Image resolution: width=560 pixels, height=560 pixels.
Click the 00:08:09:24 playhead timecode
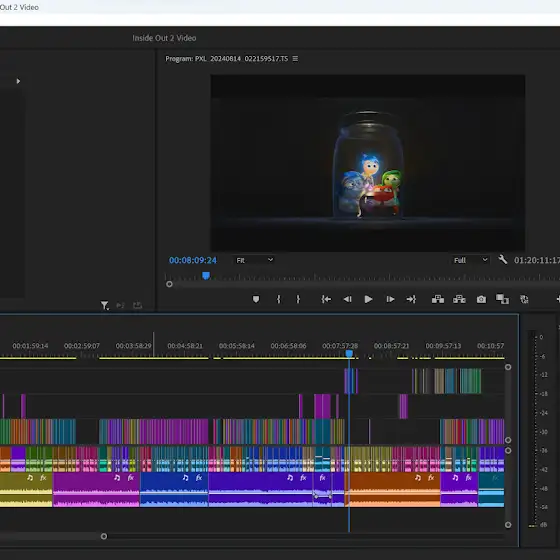tap(193, 260)
